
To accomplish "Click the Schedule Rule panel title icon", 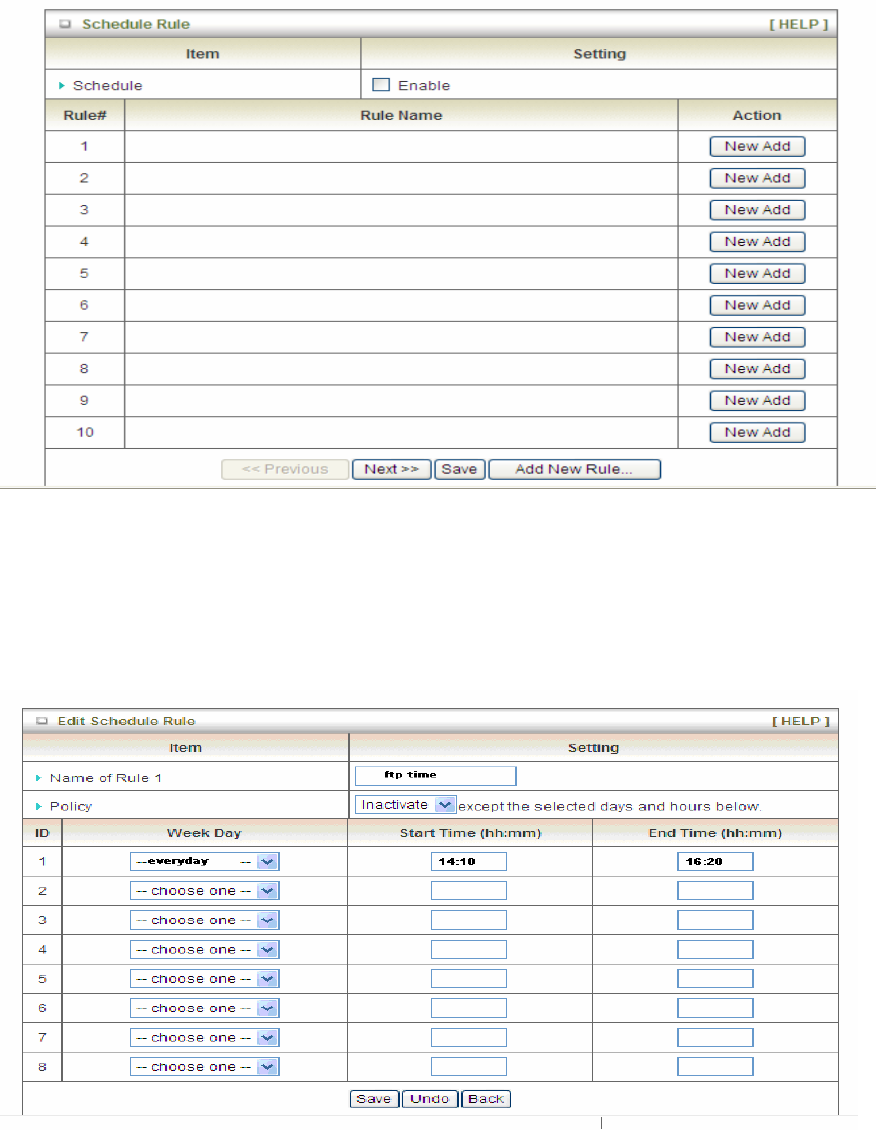I will tap(66, 24).
